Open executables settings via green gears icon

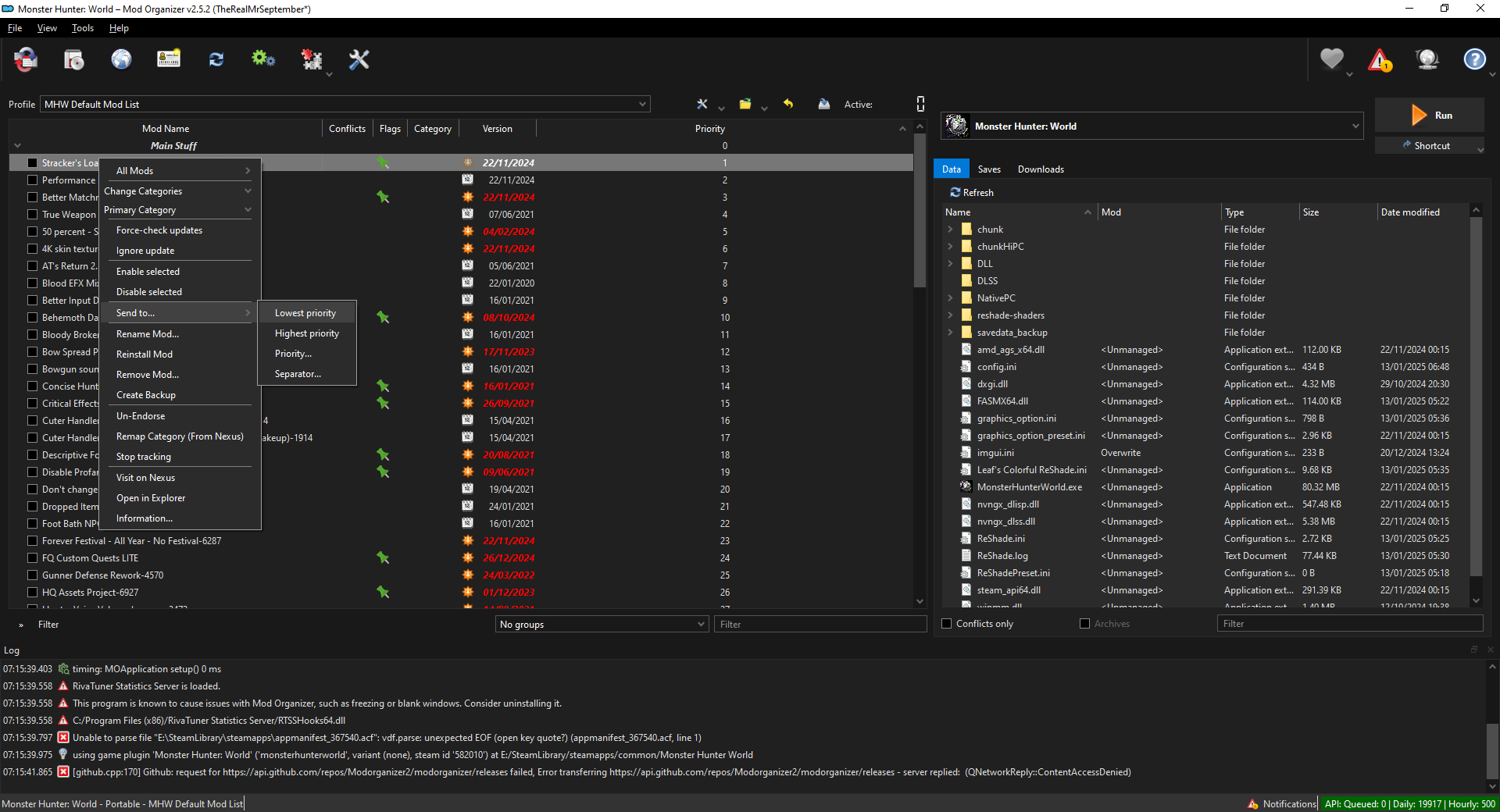tap(263, 59)
